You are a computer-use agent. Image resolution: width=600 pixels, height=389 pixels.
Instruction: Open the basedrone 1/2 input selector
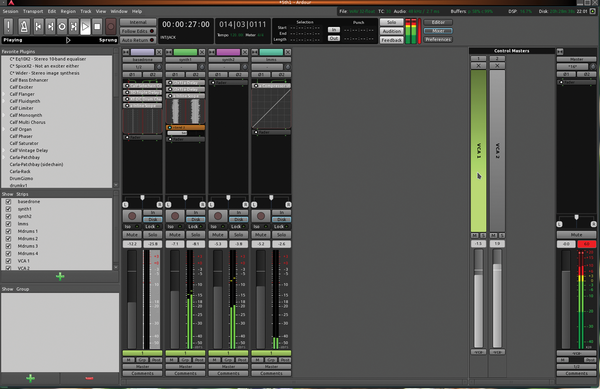[x=139, y=67]
